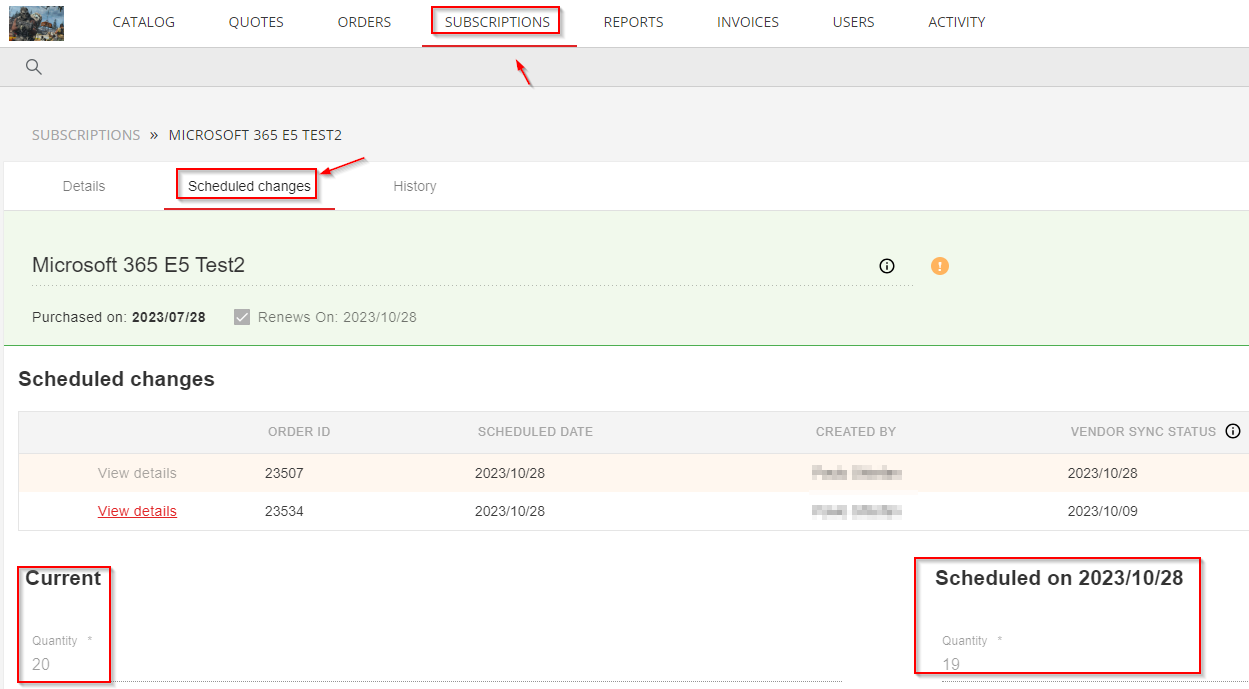Click the Current section heading
Viewport: 1249px width, 689px height.
coord(63,578)
